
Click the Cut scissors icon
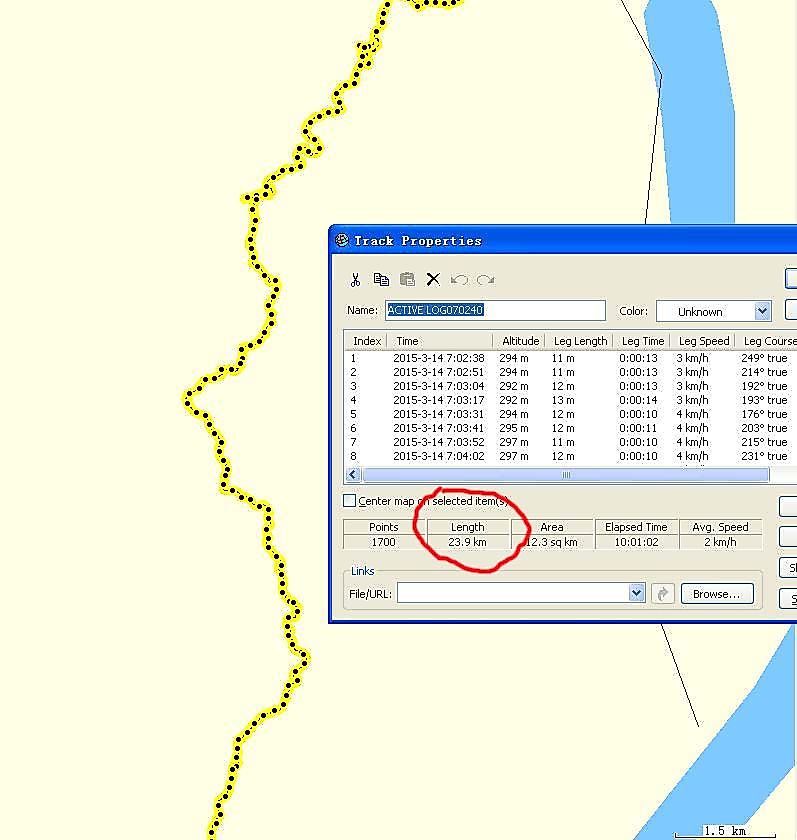click(355, 280)
